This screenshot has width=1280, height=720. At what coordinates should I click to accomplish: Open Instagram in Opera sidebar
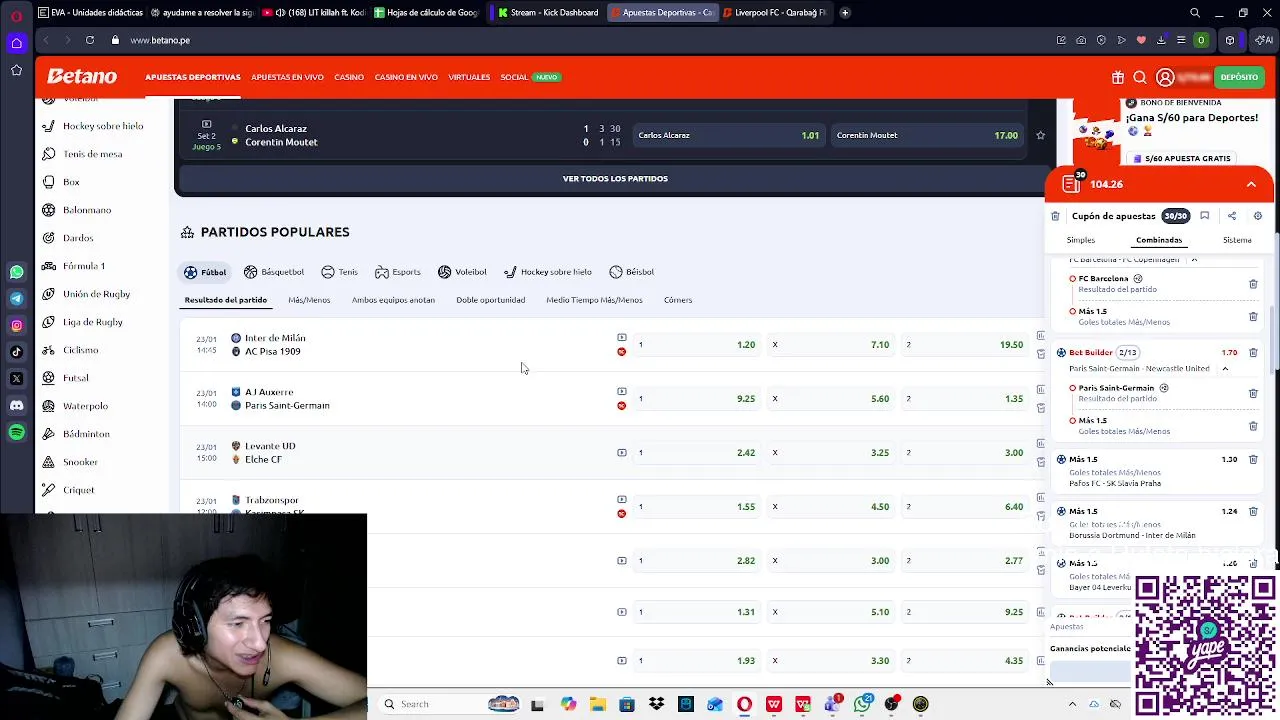click(x=17, y=325)
